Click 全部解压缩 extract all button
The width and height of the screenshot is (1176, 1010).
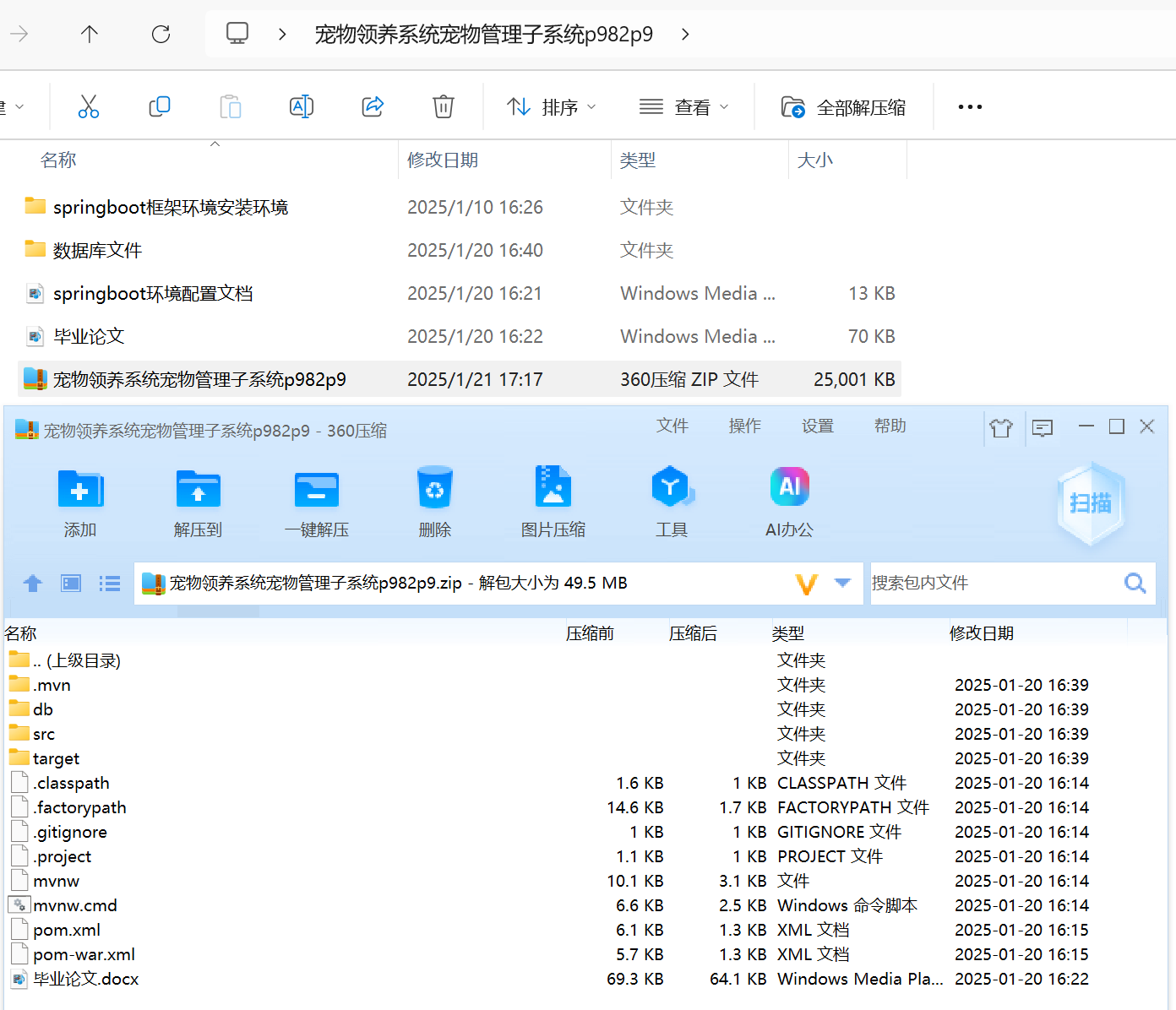(x=843, y=107)
